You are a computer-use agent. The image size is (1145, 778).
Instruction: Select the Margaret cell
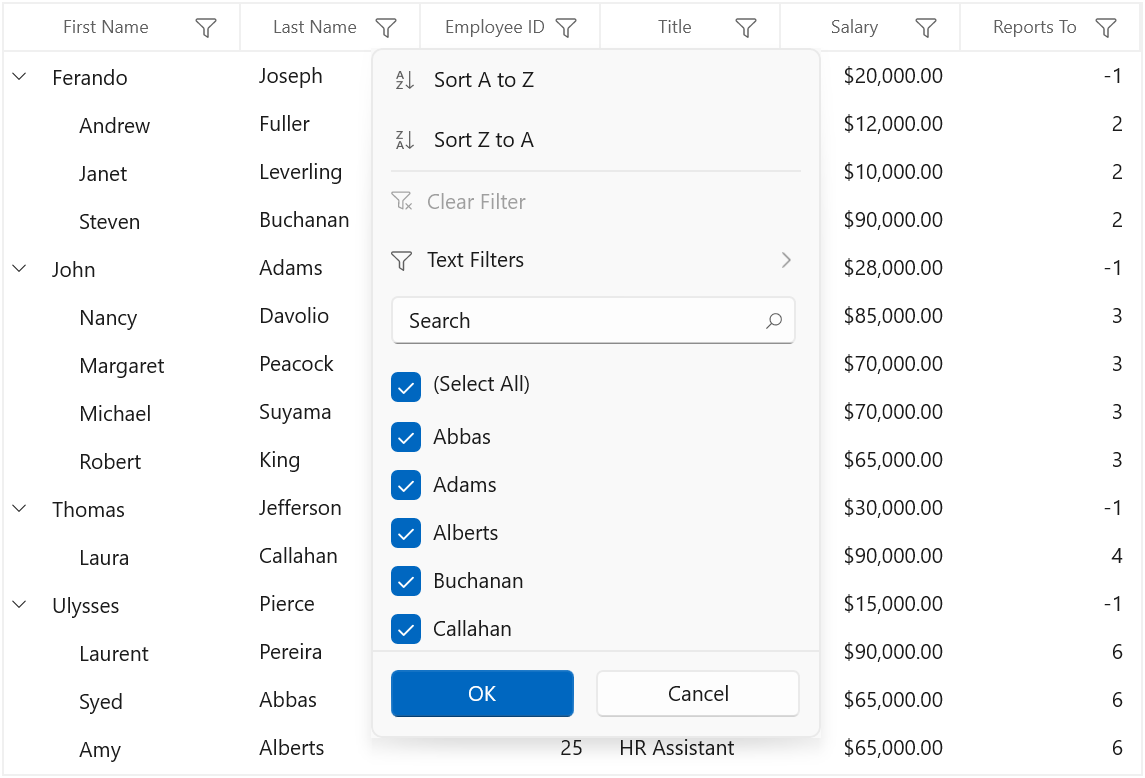[x=122, y=366]
